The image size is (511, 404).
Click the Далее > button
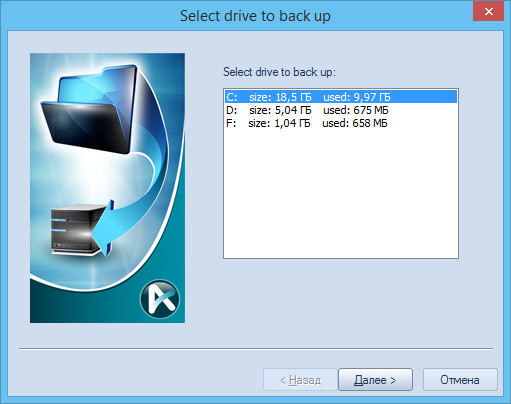point(375,380)
